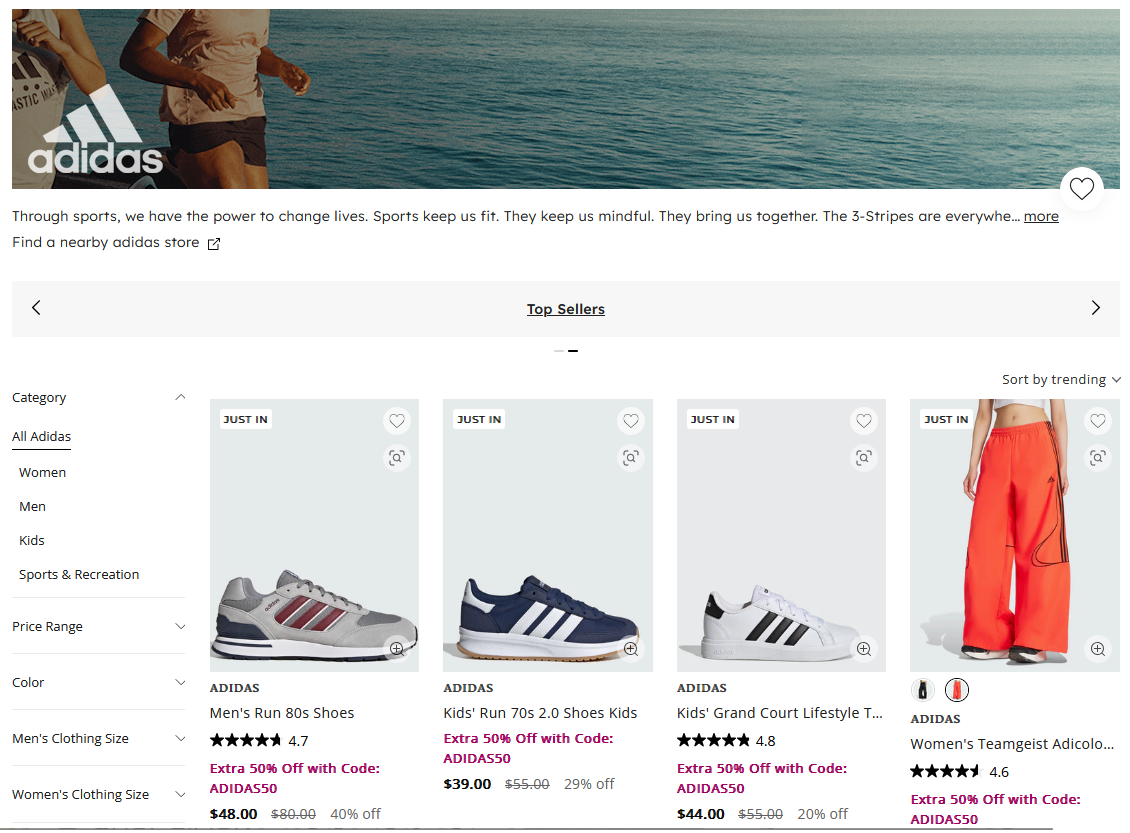
Task: Select the first carousel indicator dash
Action: (x=559, y=351)
